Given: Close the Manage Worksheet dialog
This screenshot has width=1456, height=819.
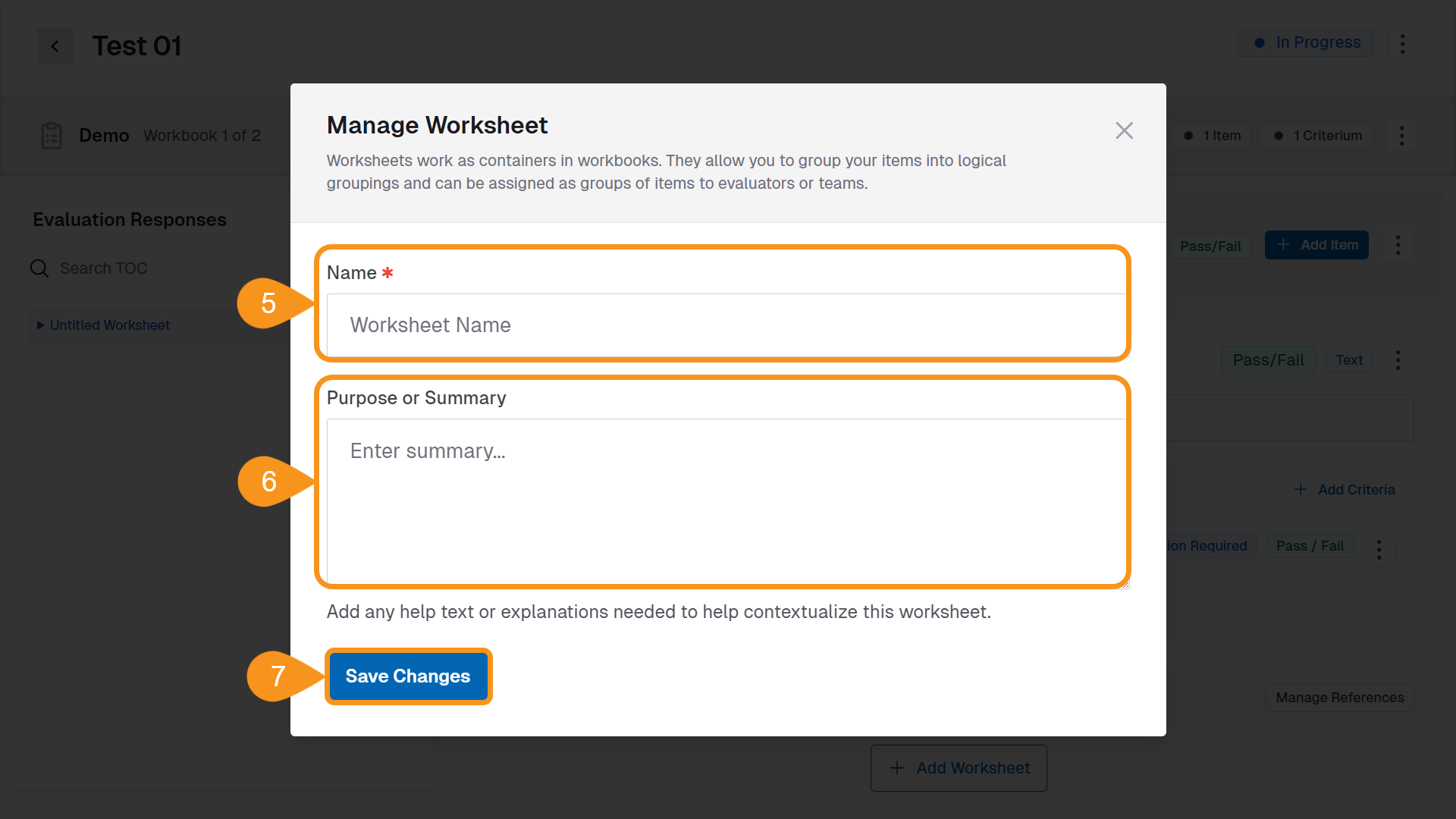Looking at the screenshot, I should 1124,130.
